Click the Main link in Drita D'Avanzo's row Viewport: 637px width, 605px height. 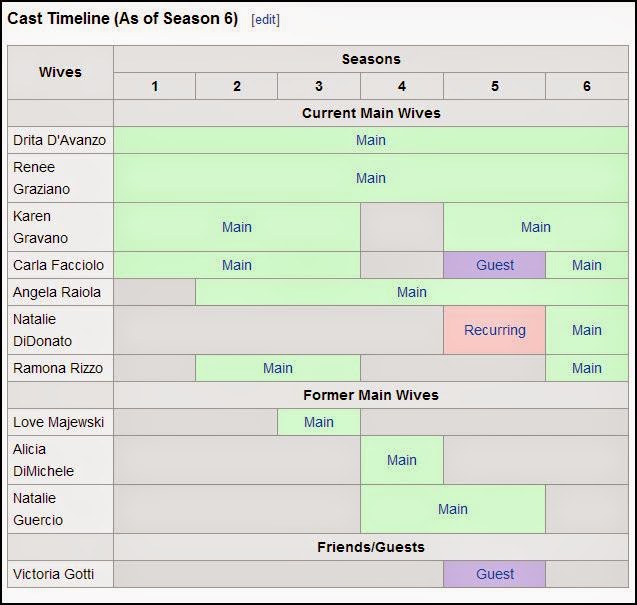[x=370, y=140]
